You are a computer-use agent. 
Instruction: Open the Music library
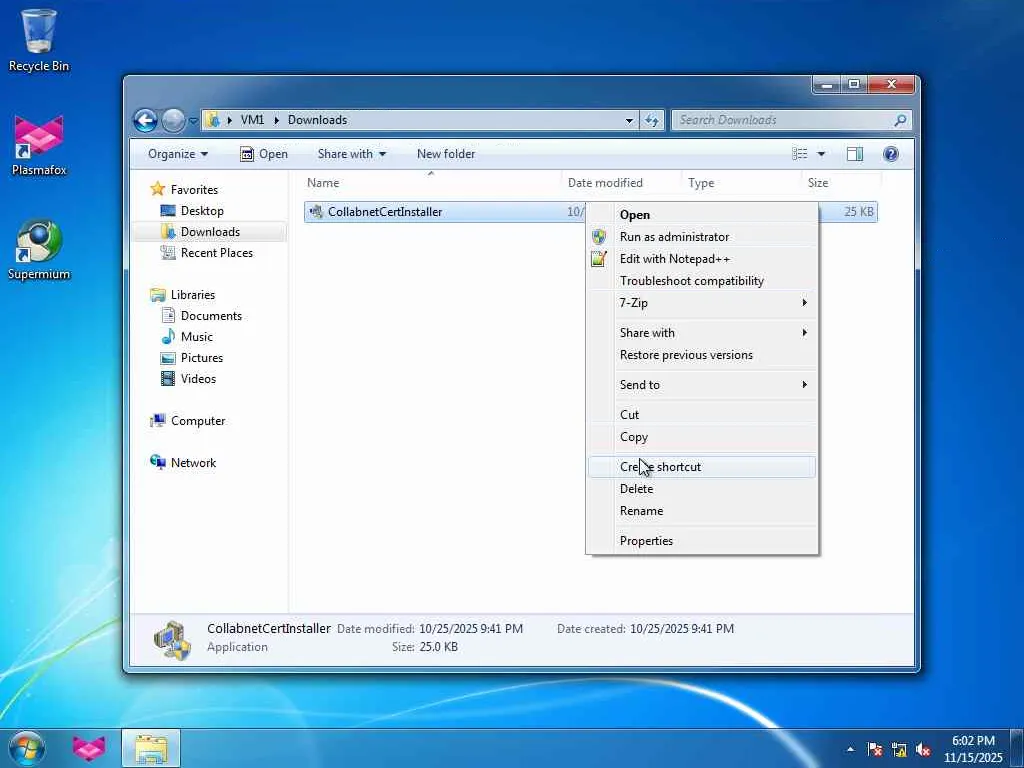tap(187, 337)
